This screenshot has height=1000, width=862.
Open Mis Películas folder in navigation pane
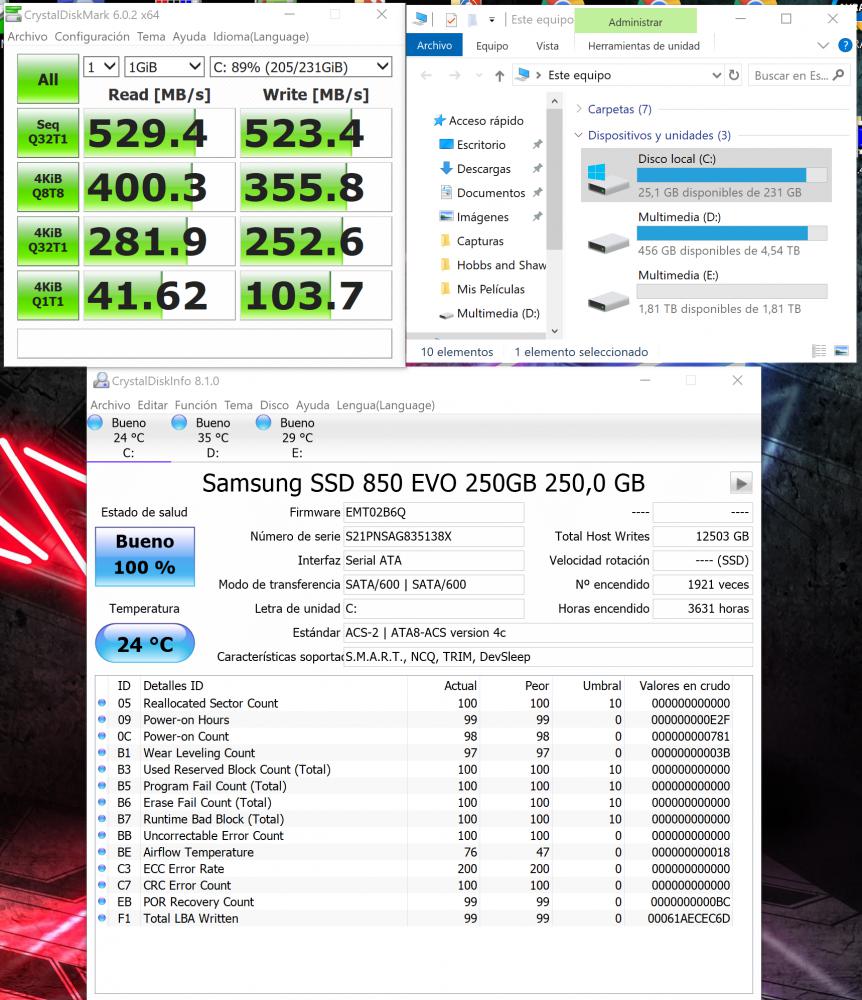(482, 289)
